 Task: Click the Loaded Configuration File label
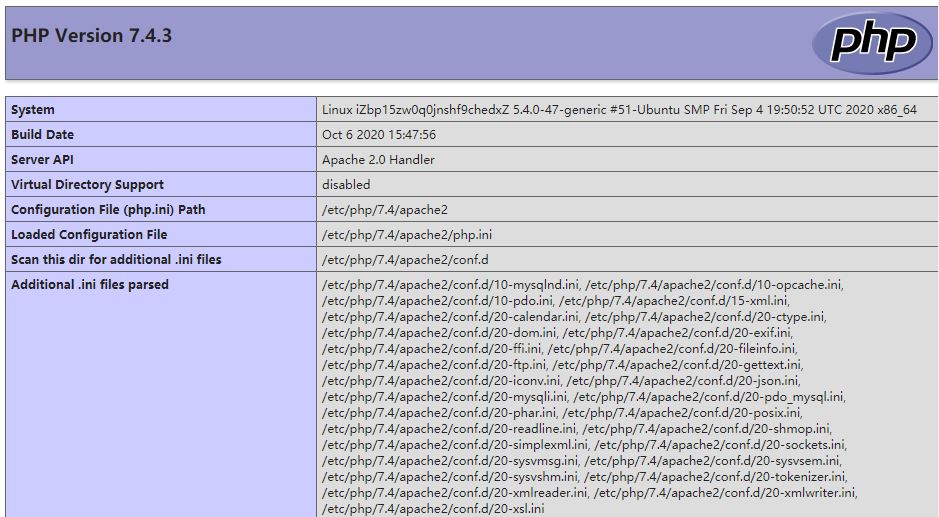click(89, 235)
